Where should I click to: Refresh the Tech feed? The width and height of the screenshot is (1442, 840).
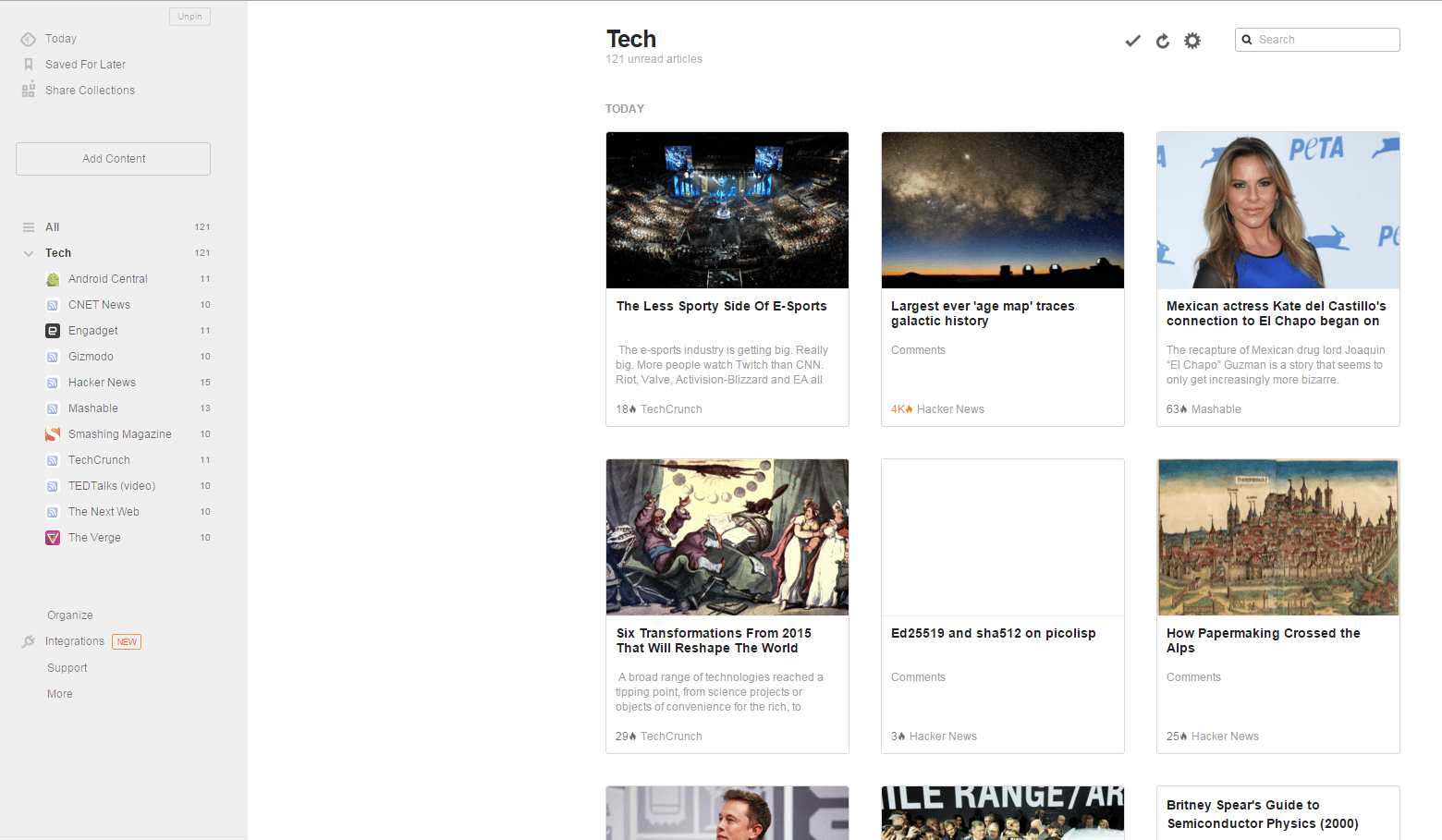[x=1163, y=41]
